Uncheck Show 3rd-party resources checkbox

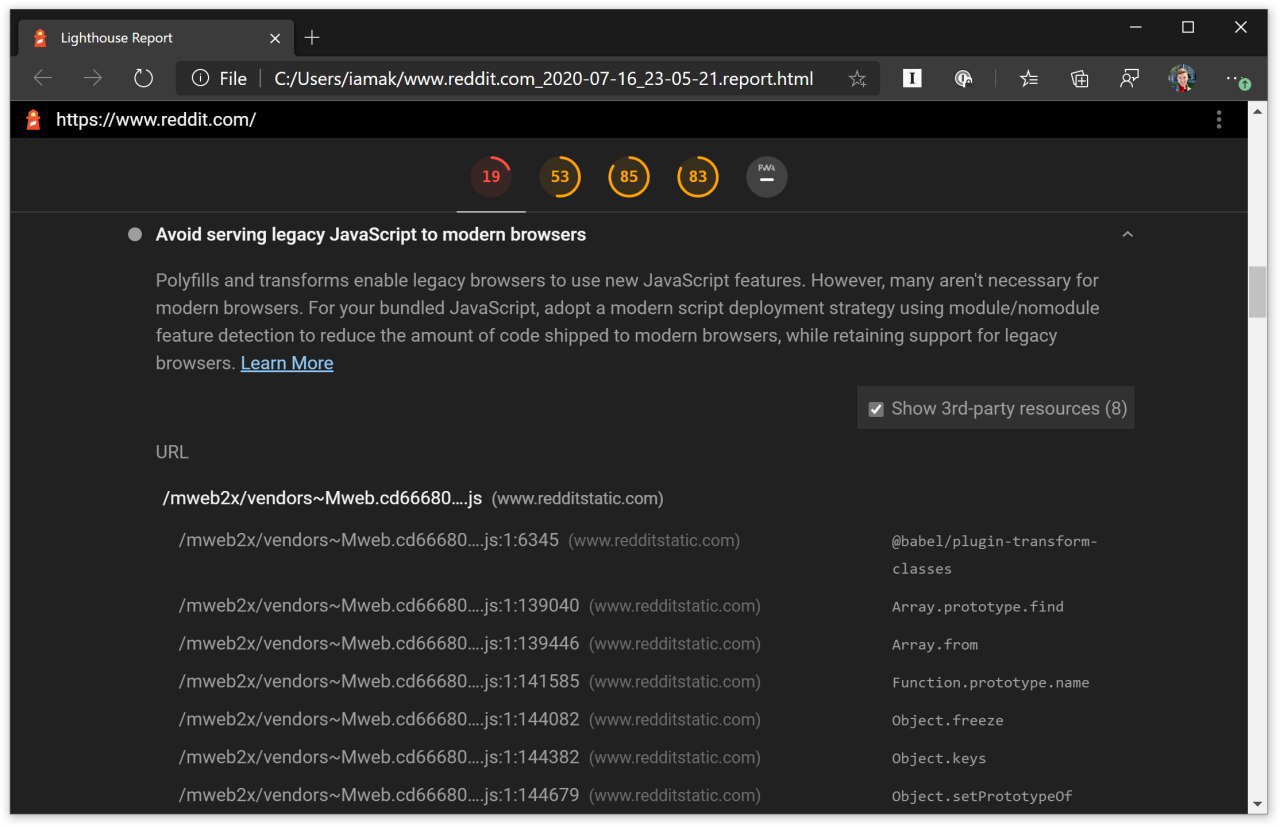[876, 409]
